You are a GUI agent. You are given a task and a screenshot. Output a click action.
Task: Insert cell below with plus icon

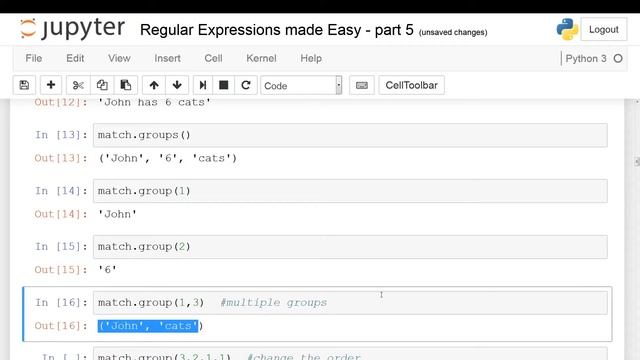[51, 85]
